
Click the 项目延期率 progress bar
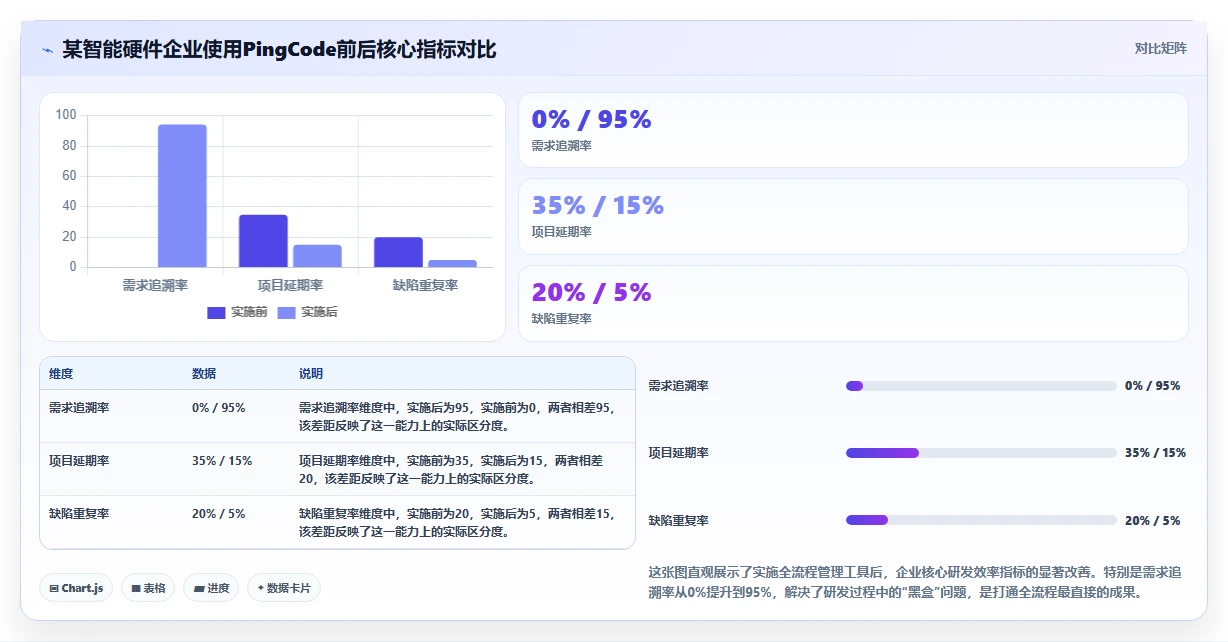(981, 453)
